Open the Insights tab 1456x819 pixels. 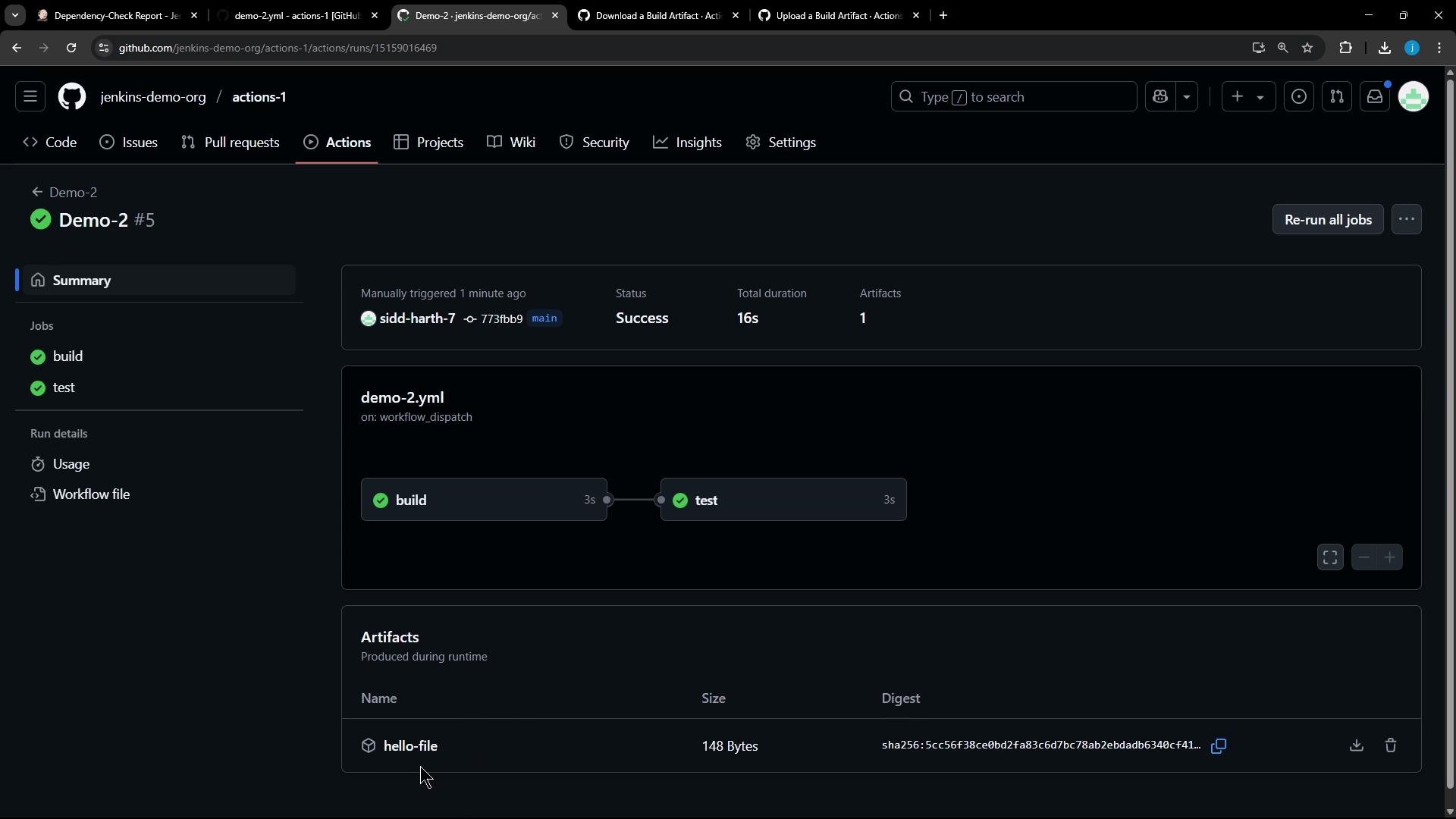coord(688,143)
